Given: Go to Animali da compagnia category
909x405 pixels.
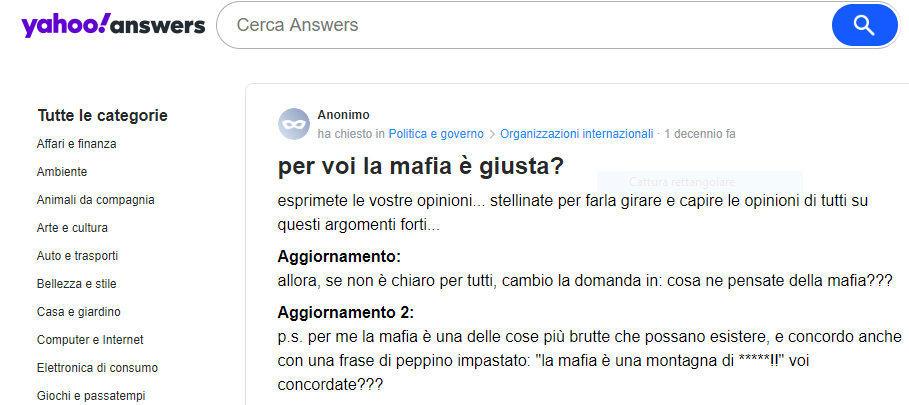Looking at the screenshot, I should [x=95, y=200].
